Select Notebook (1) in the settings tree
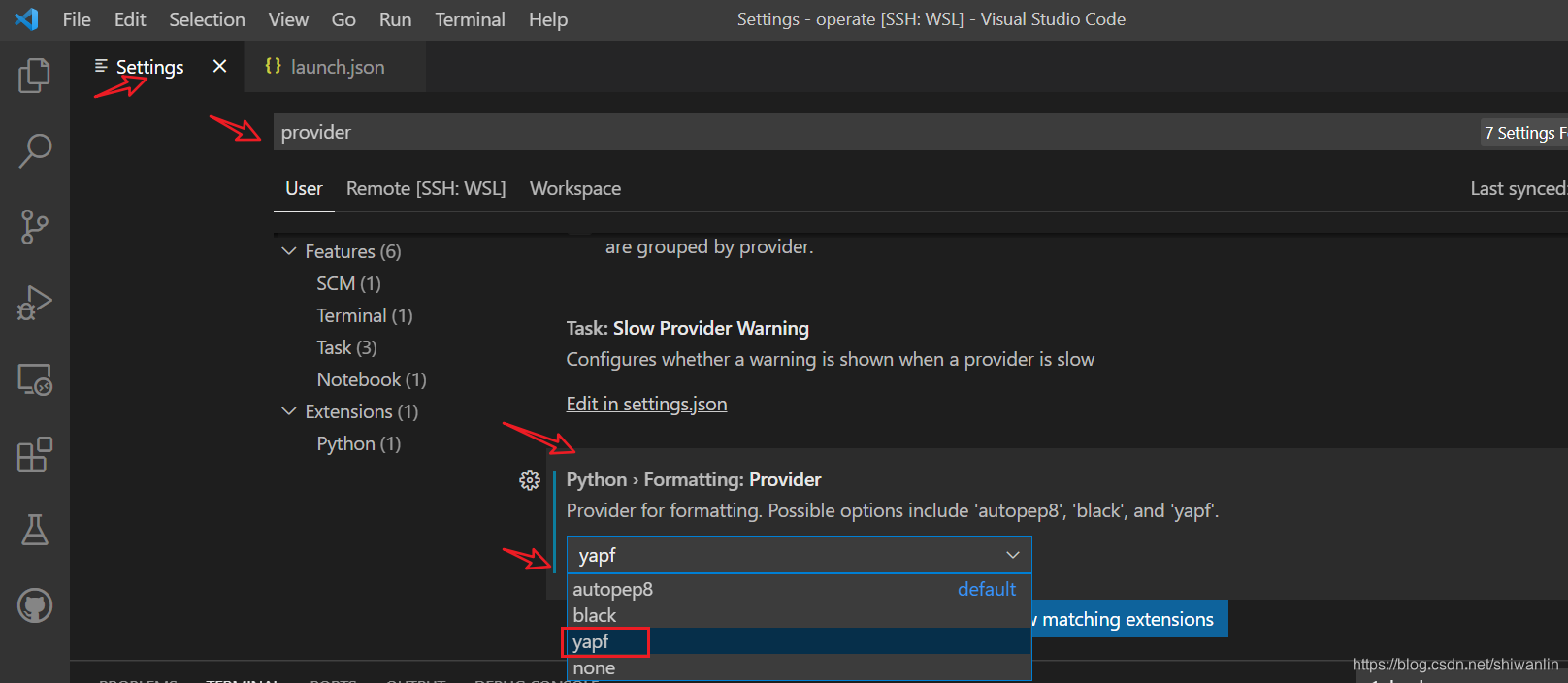1568x683 pixels. pyautogui.click(x=372, y=379)
